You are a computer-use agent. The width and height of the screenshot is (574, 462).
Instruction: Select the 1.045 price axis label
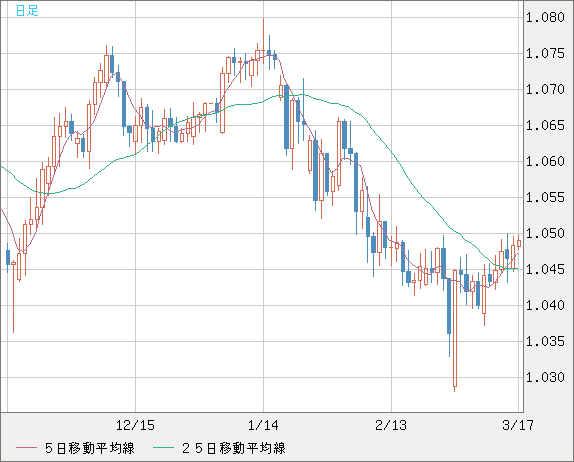point(545,270)
